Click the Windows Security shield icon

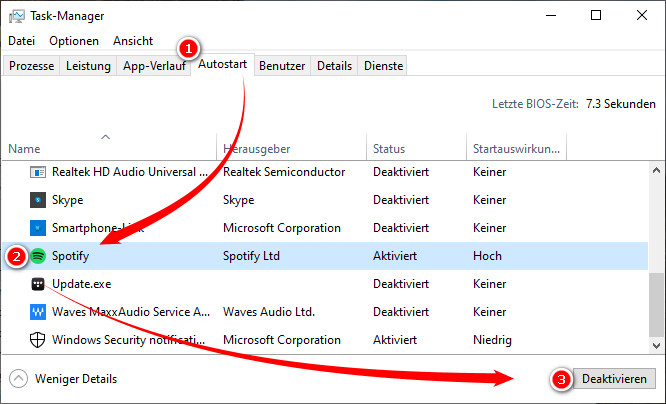pos(37,340)
